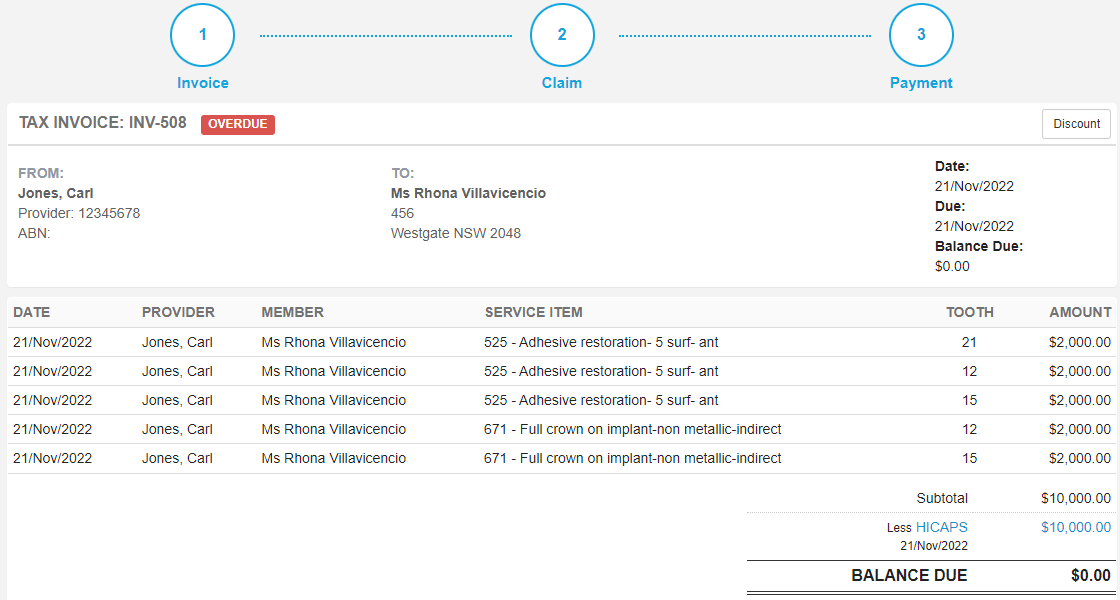The height and width of the screenshot is (600, 1120).
Task: Select the DATE column header
Action: tap(34, 311)
